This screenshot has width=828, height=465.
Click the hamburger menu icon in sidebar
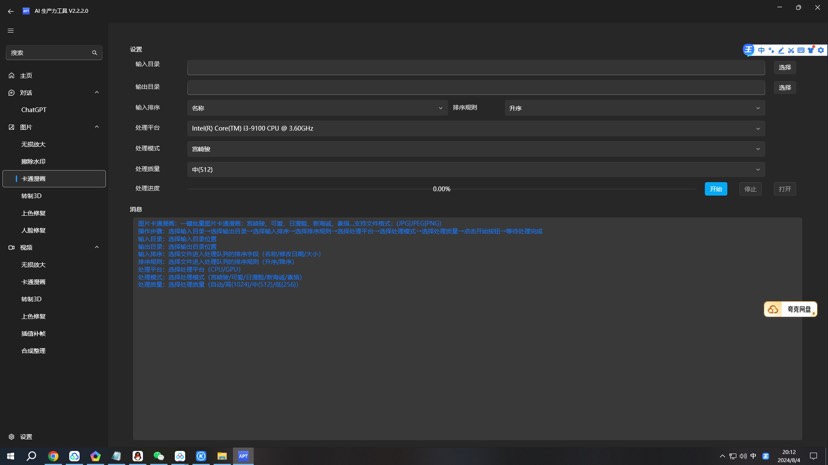coord(11,31)
